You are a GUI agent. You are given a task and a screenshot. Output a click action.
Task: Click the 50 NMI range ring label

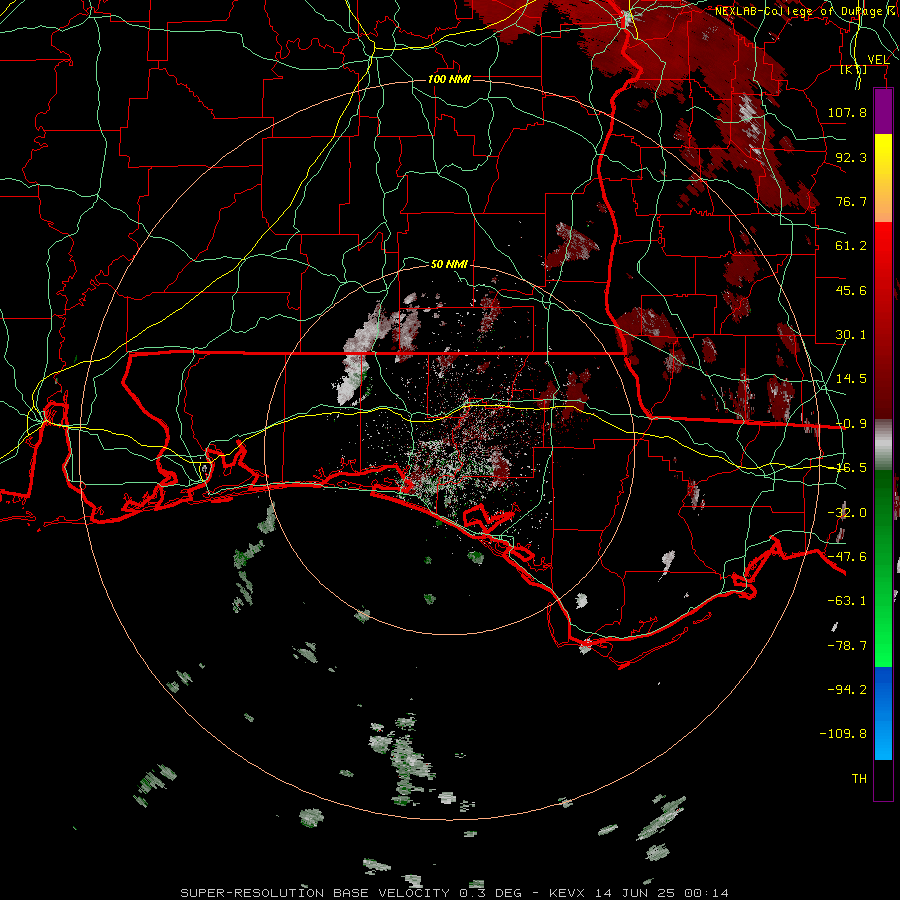(449, 264)
